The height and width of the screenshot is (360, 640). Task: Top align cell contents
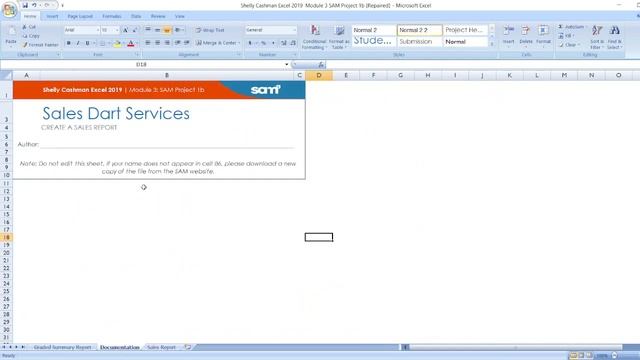point(148,30)
